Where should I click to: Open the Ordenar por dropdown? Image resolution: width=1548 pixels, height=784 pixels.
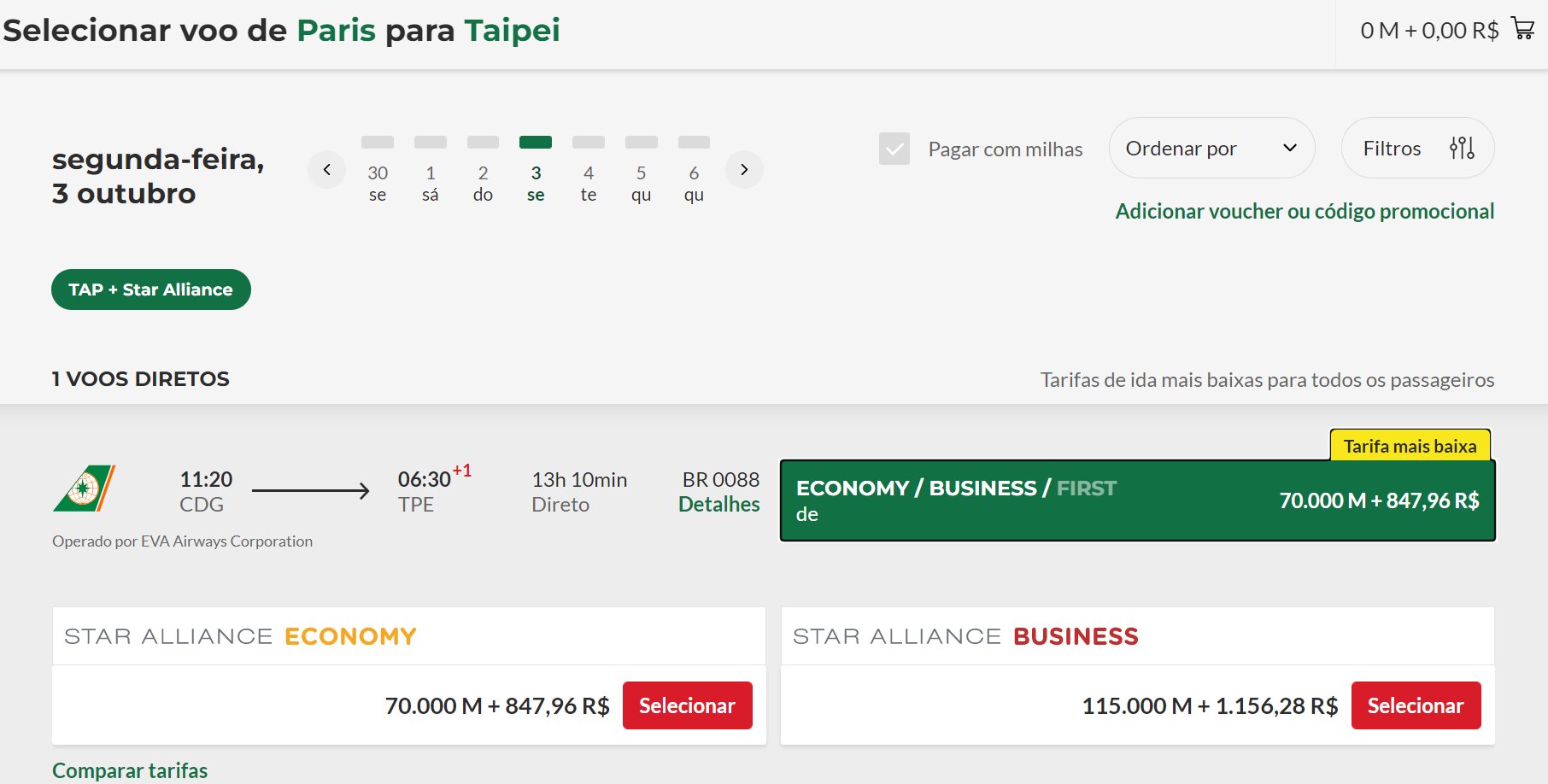(1211, 148)
